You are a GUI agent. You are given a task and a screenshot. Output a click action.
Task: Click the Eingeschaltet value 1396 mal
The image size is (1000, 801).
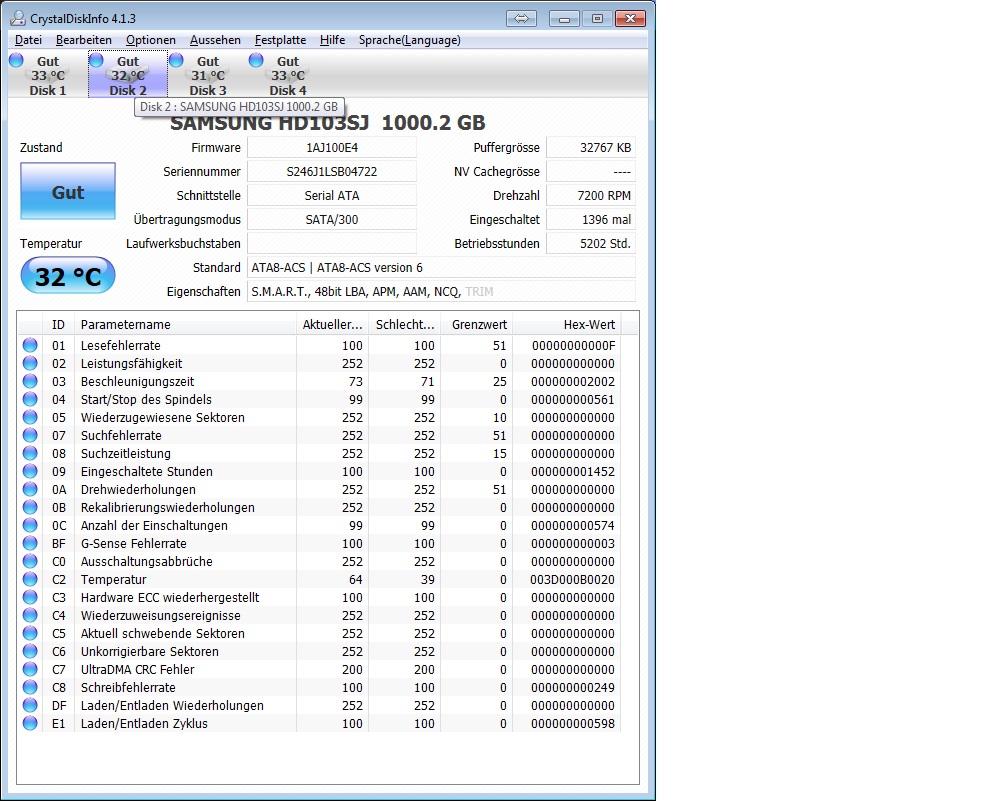coord(591,219)
